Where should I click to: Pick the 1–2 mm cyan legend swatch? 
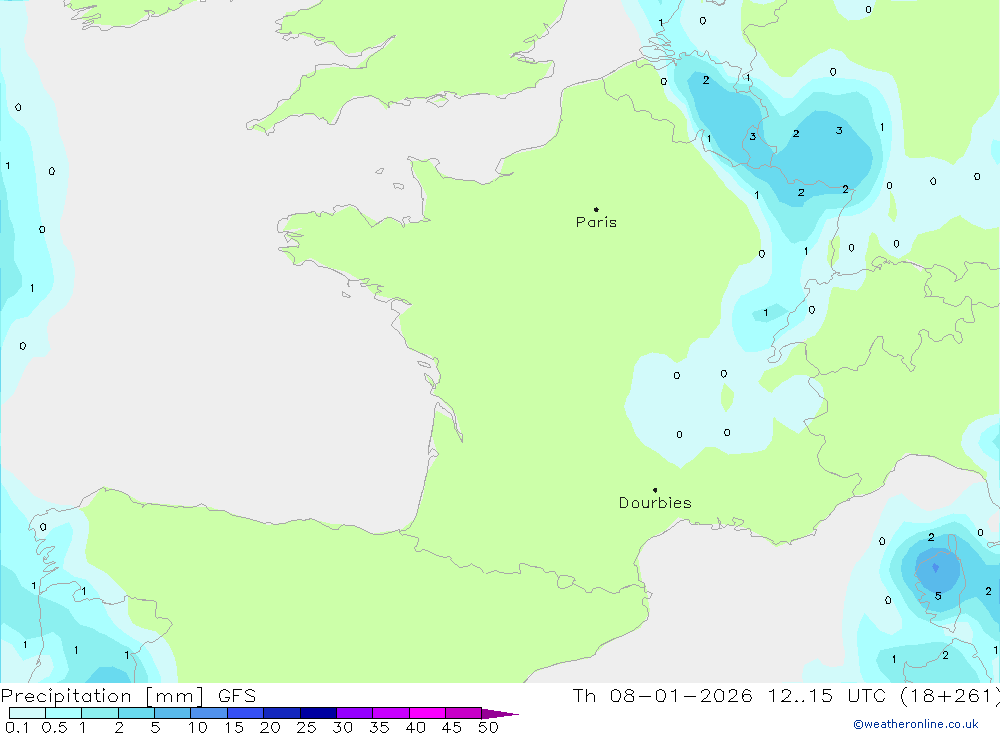pyautogui.click(x=100, y=713)
